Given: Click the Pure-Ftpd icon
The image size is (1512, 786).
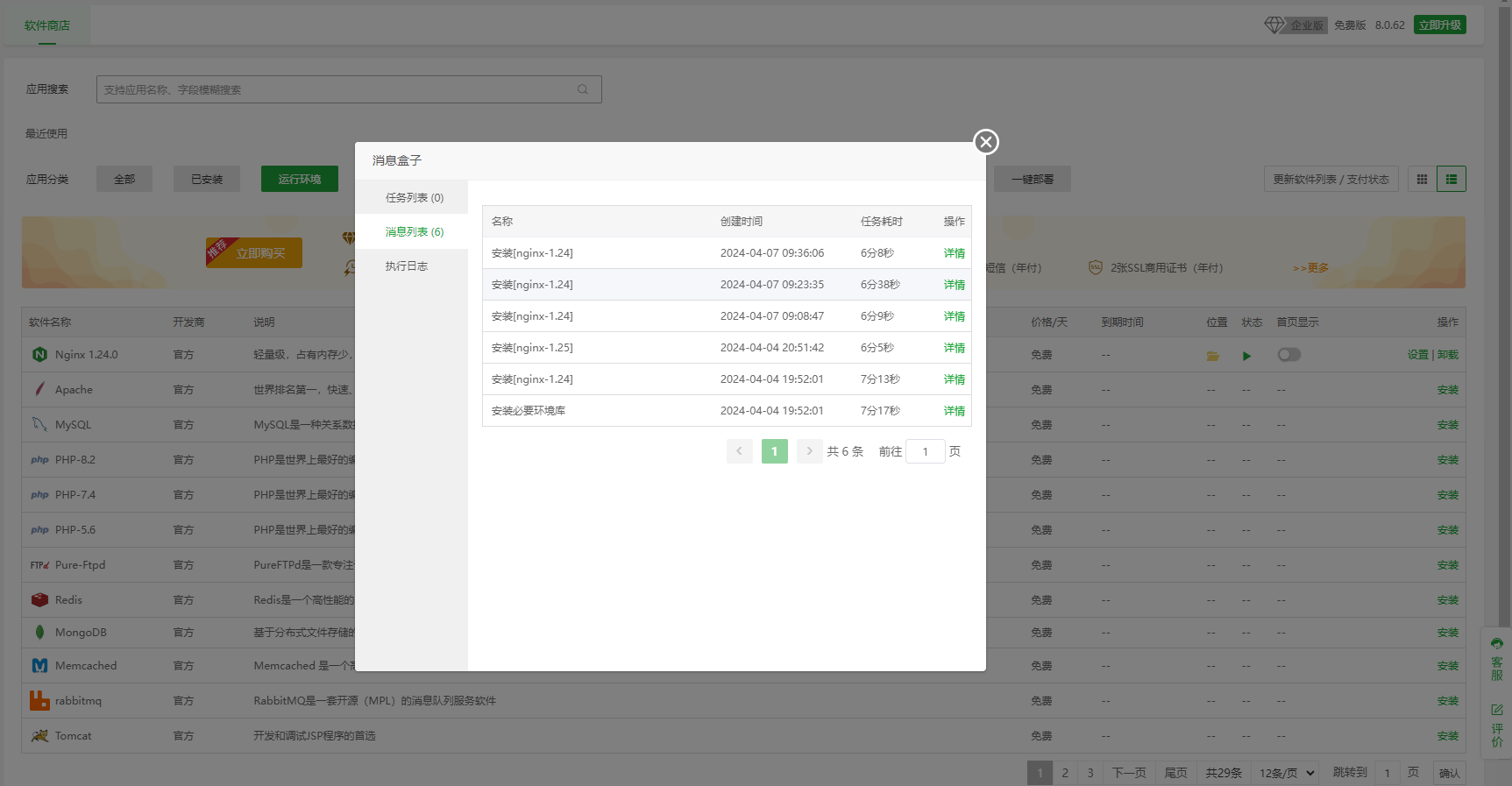Looking at the screenshot, I should pos(39,565).
